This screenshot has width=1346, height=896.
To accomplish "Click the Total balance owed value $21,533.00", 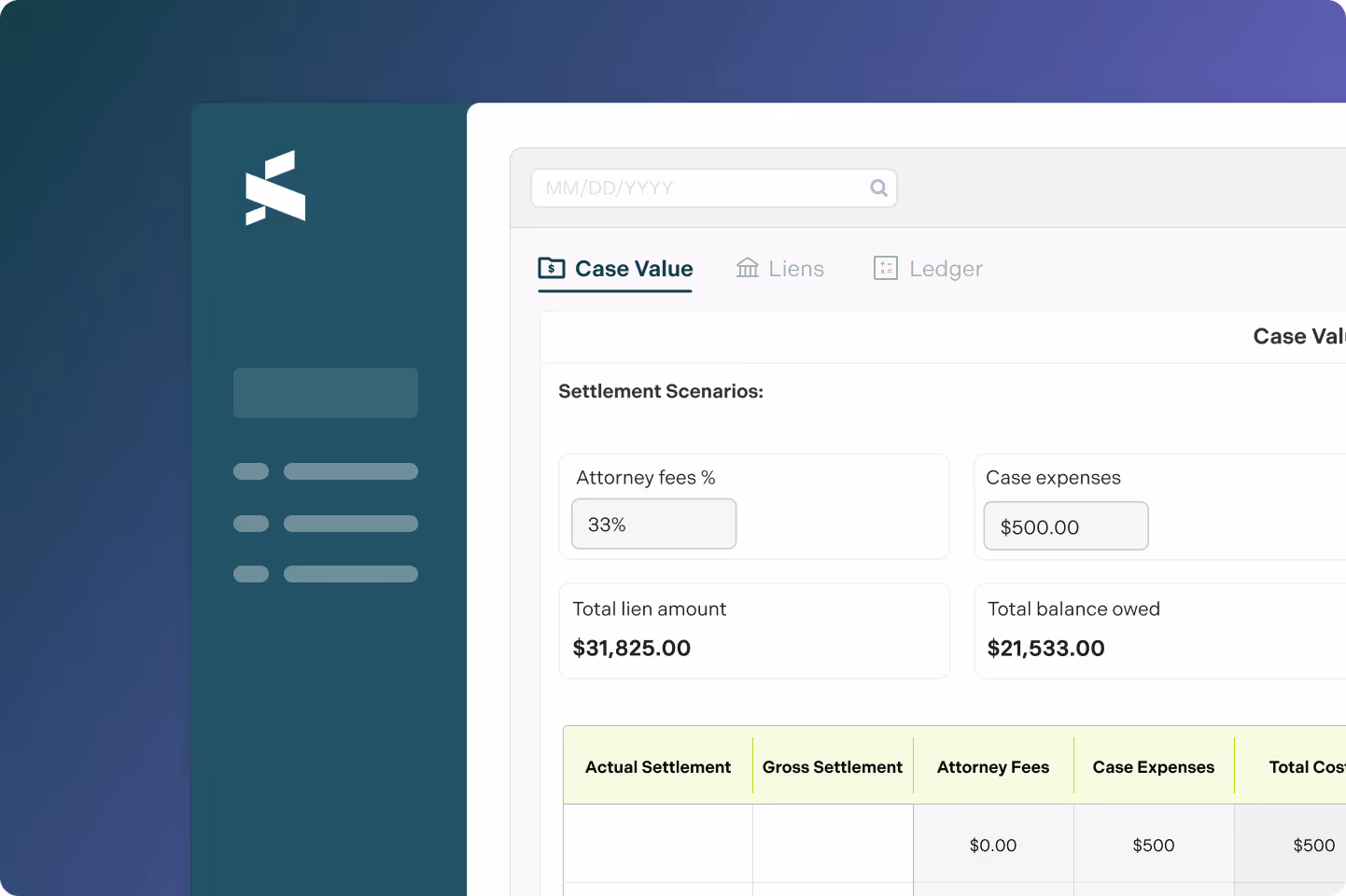I will pos(1046,648).
